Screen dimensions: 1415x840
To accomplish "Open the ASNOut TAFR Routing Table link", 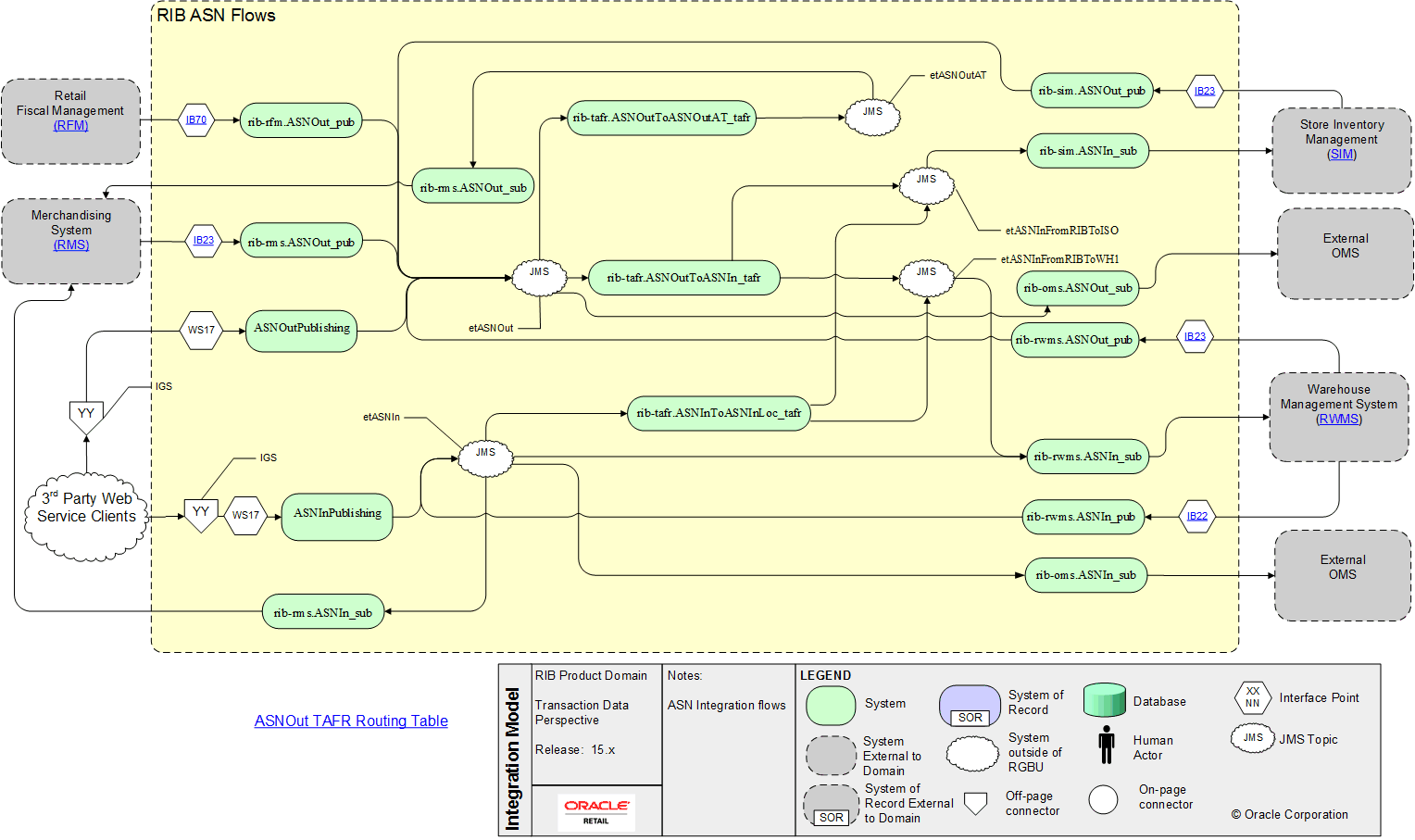I will (351, 721).
